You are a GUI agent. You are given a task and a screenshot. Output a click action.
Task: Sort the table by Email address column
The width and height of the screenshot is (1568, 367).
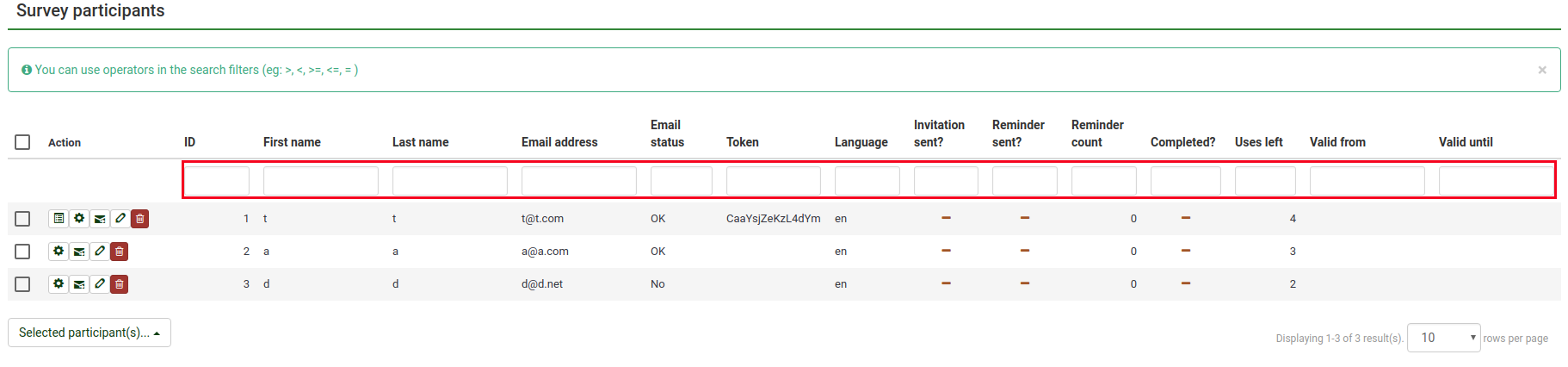(559, 142)
